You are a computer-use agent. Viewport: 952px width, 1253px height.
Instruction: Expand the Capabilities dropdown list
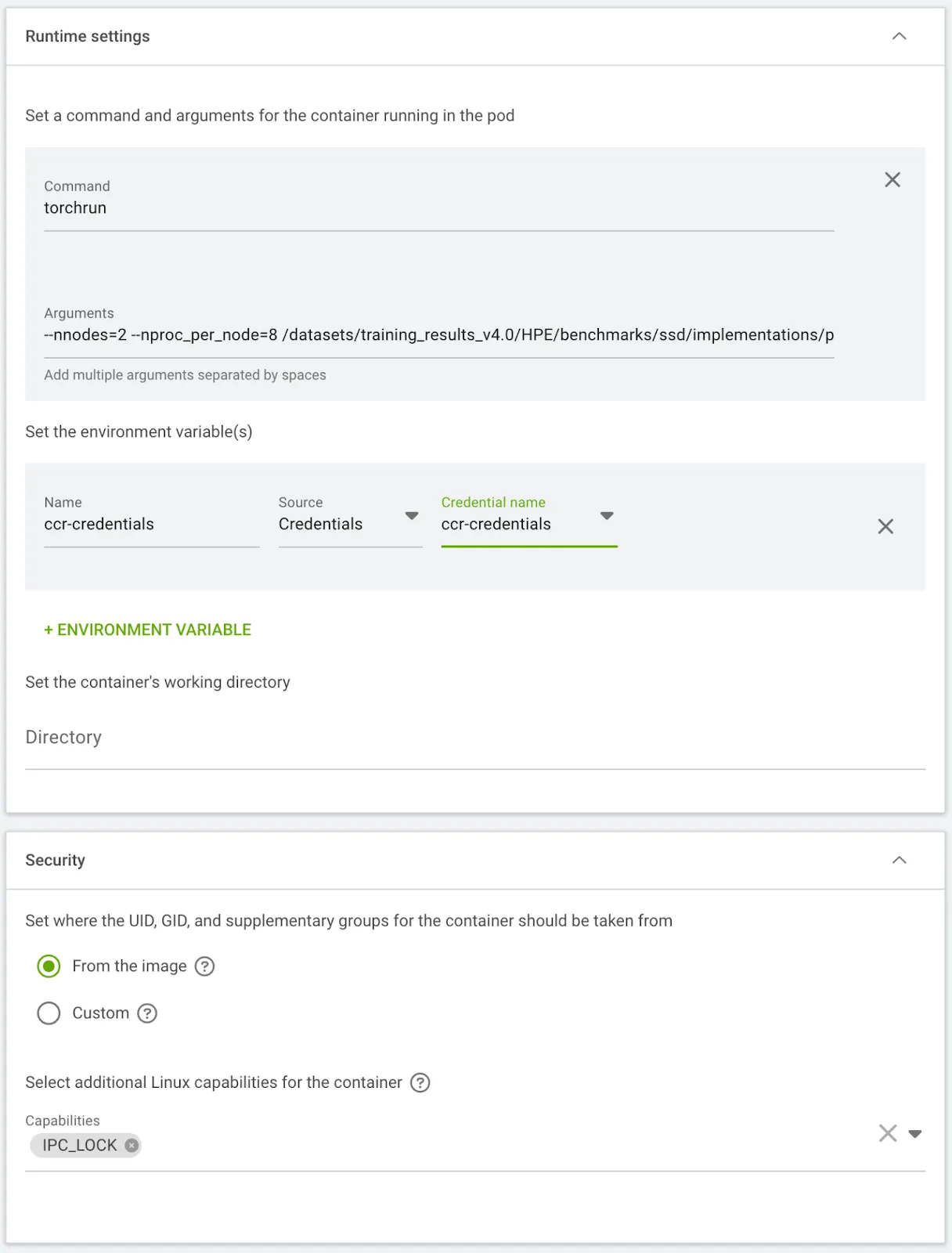point(914,1133)
